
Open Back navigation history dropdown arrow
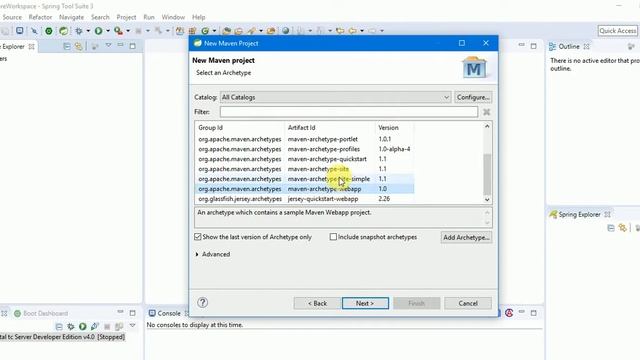(362, 31)
